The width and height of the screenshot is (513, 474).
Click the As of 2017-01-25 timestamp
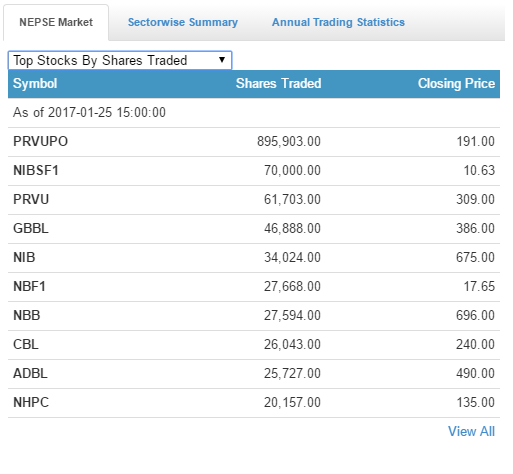89,112
